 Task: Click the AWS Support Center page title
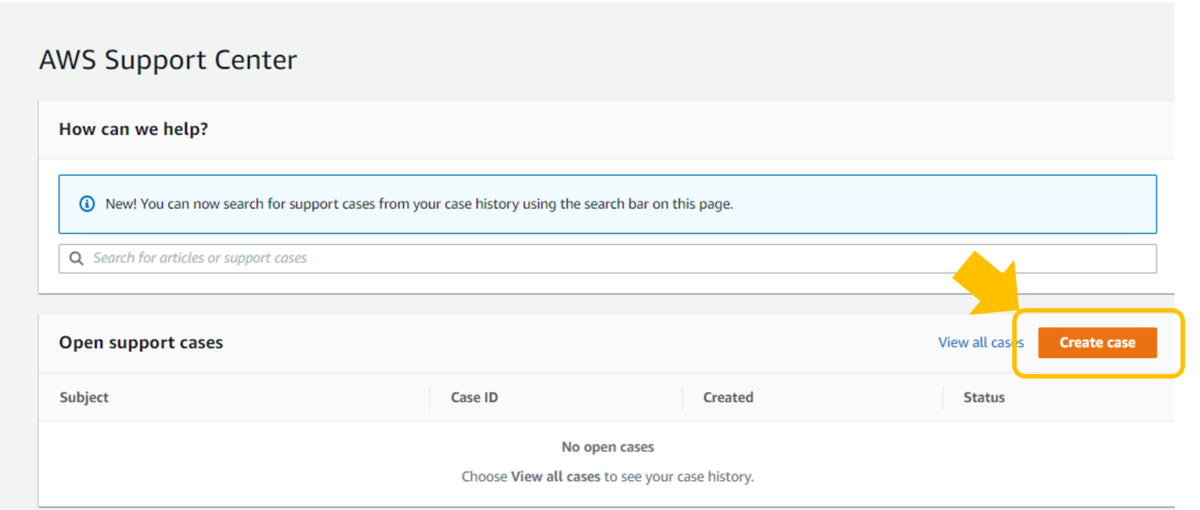[x=168, y=60]
